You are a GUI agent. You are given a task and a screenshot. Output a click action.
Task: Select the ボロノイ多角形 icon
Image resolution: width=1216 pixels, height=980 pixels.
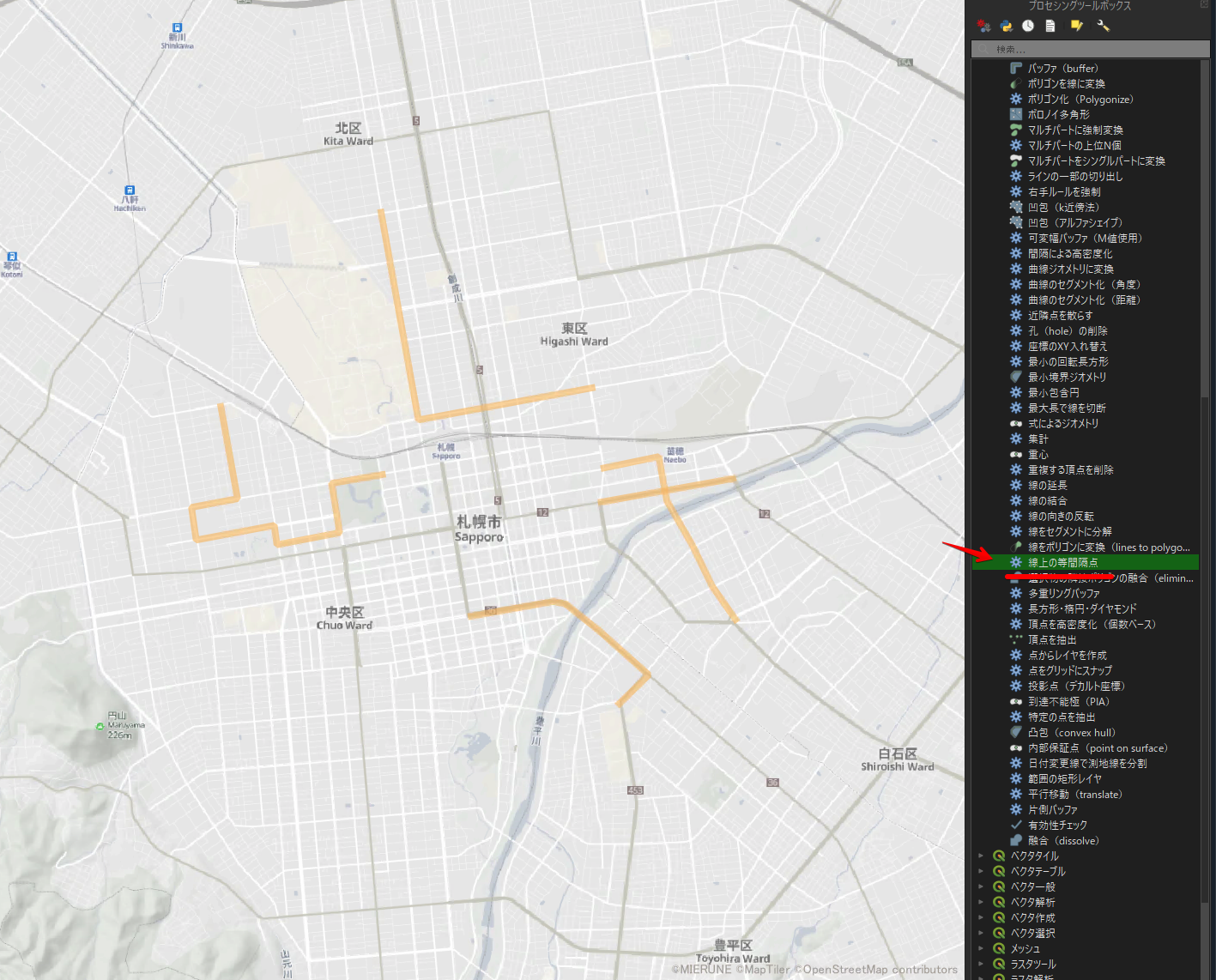[x=1016, y=114]
